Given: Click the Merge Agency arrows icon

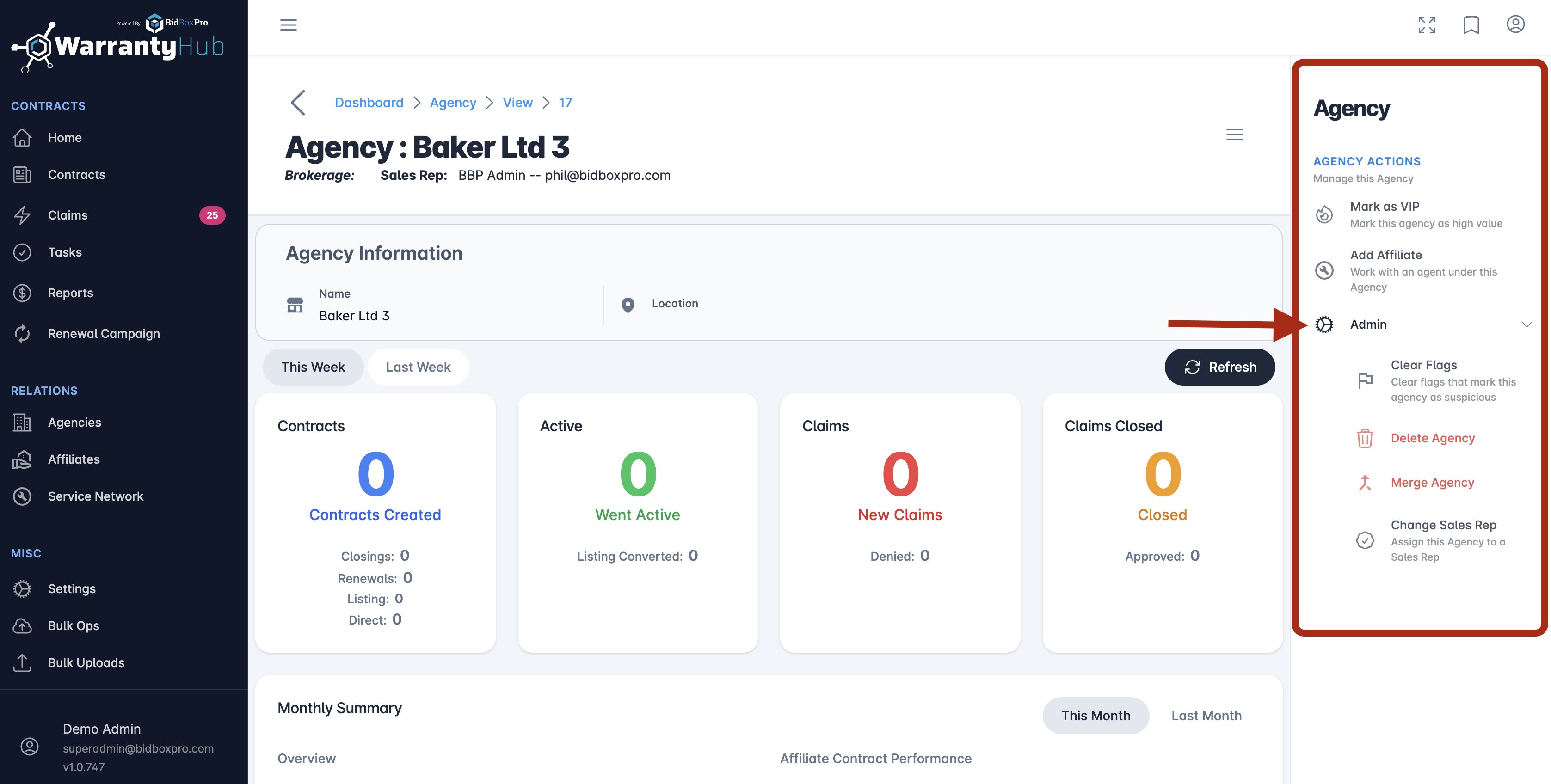Looking at the screenshot, I should pyautogui.click(x=1364, y=483).
